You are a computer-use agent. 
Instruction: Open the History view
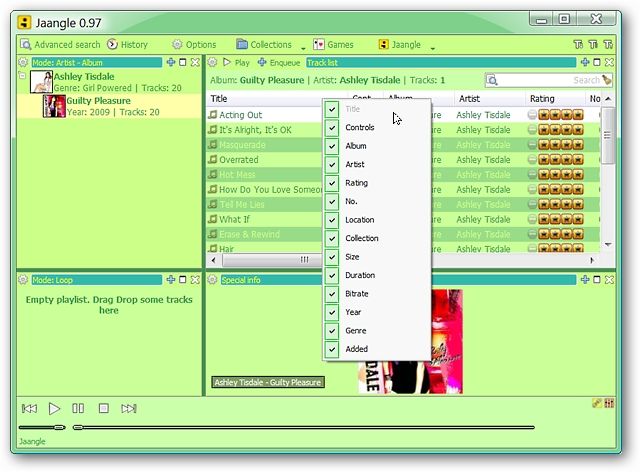(127, 45)
